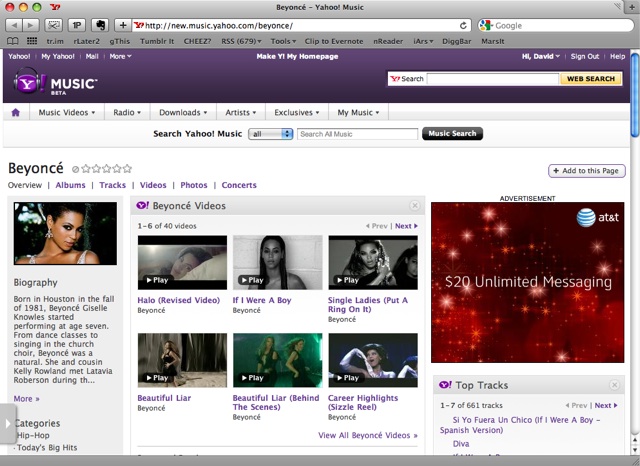640x466 pixels.
Task: Open the Clip to Evernote bookmarklet
Action: click(334, 41)
